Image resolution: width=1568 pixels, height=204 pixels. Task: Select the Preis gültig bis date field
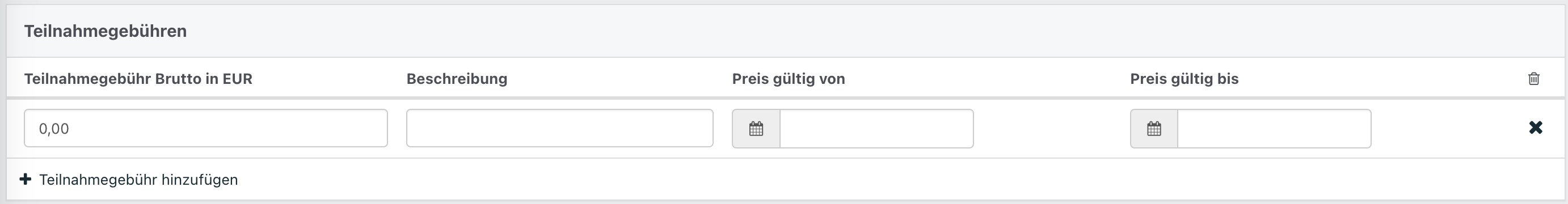pos(1275,129)
